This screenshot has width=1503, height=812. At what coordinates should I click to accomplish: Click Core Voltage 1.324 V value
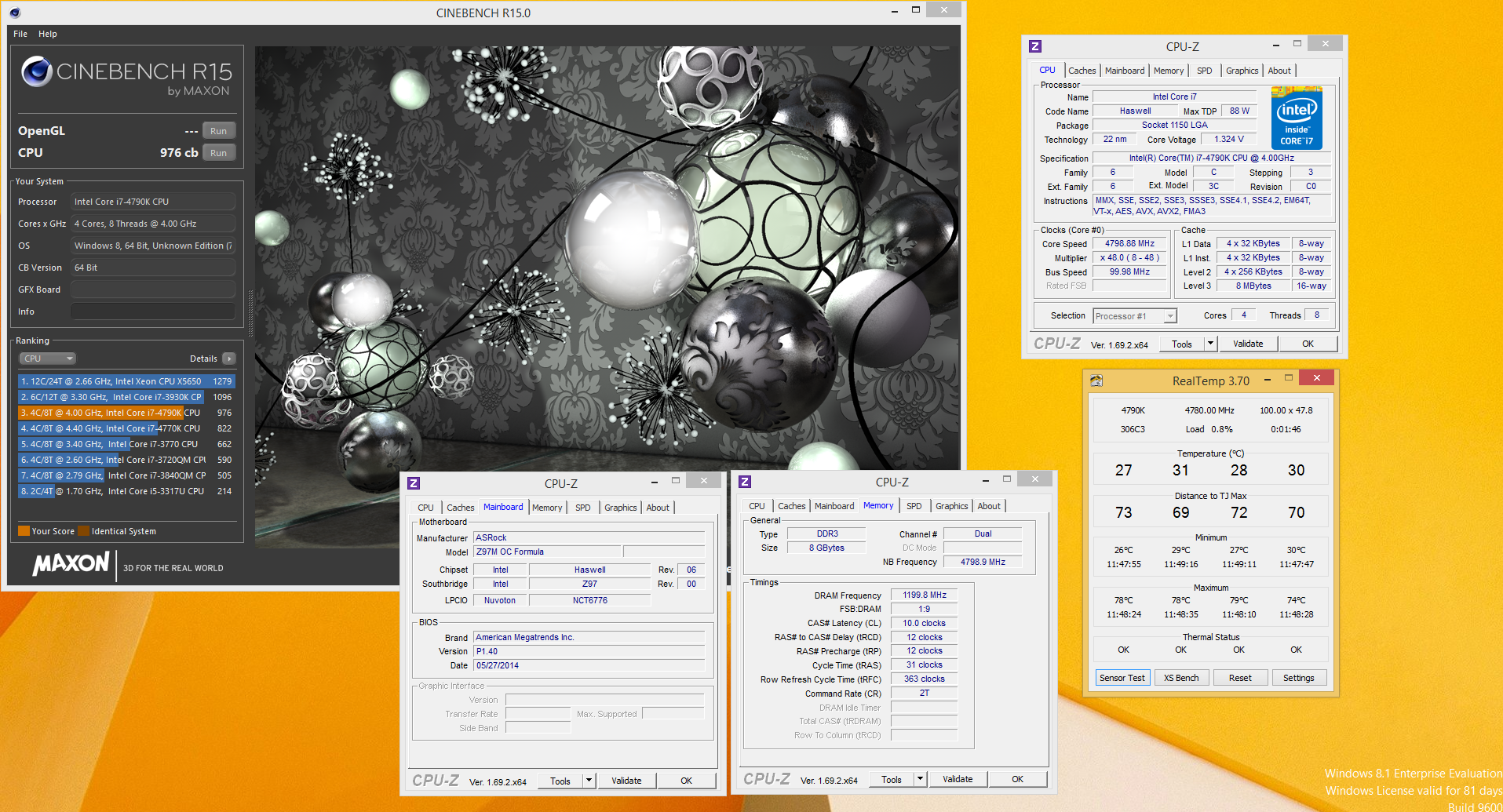tap(1229, 140)
